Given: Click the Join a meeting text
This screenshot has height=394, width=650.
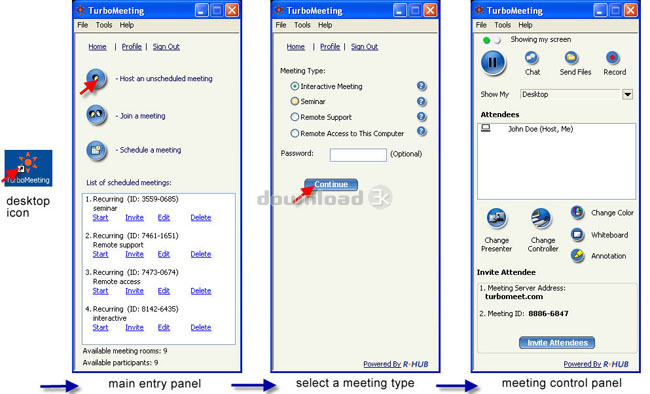Looking at the screenshot, I should 143,116.
